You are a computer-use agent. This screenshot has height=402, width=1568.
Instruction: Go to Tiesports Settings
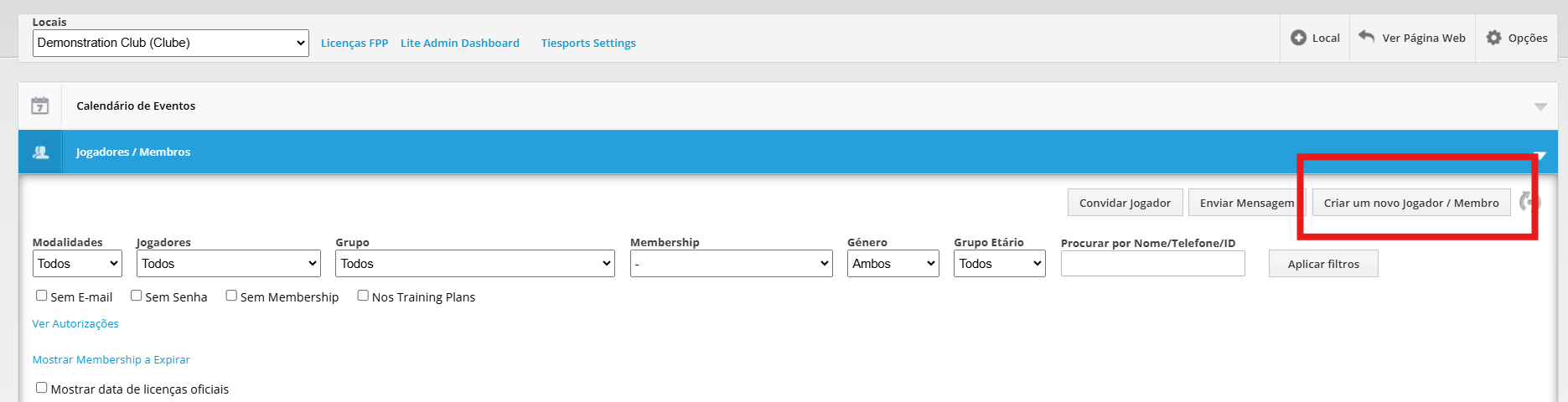coord(587,44)
